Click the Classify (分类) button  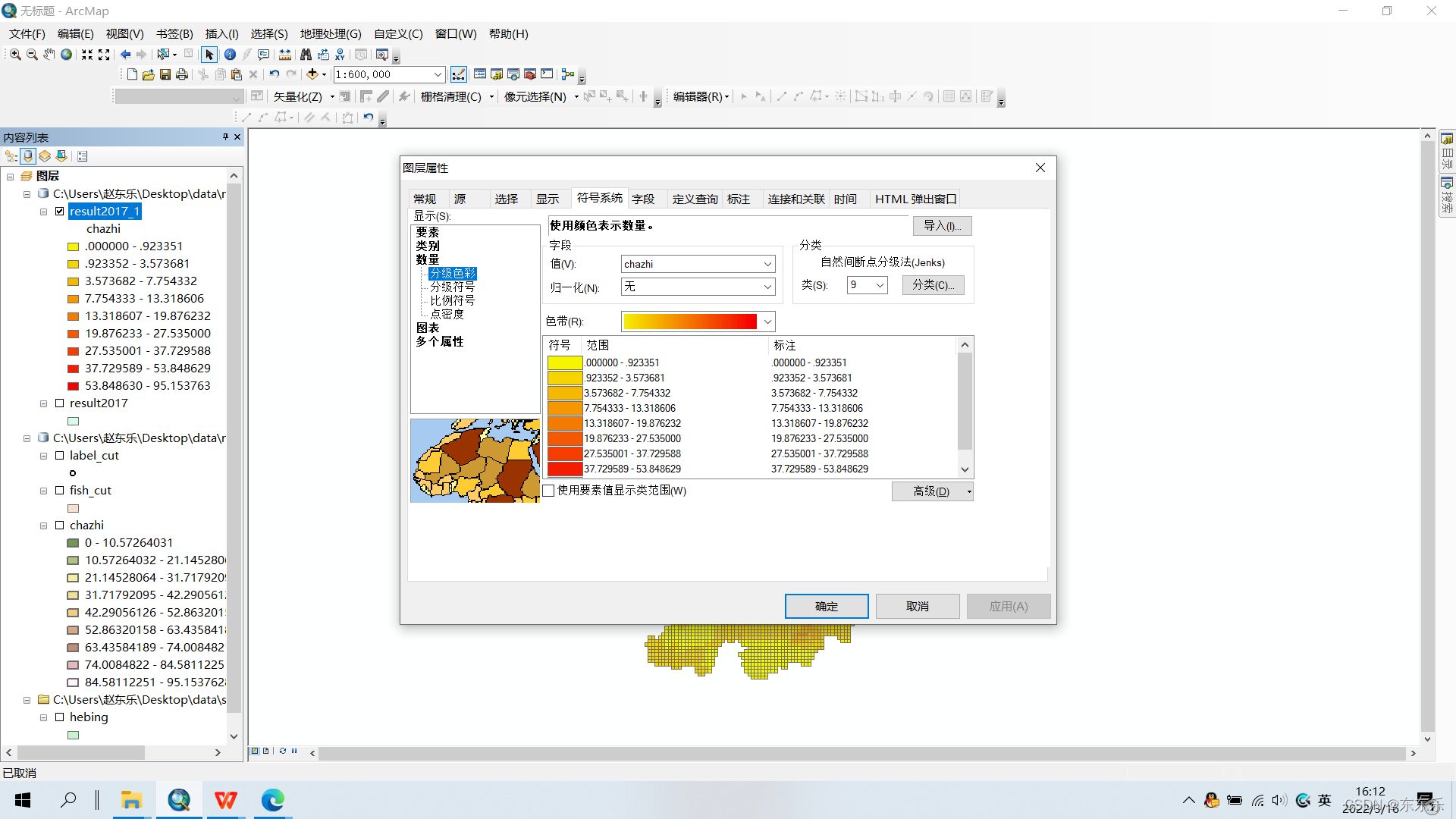coord(933,285)
